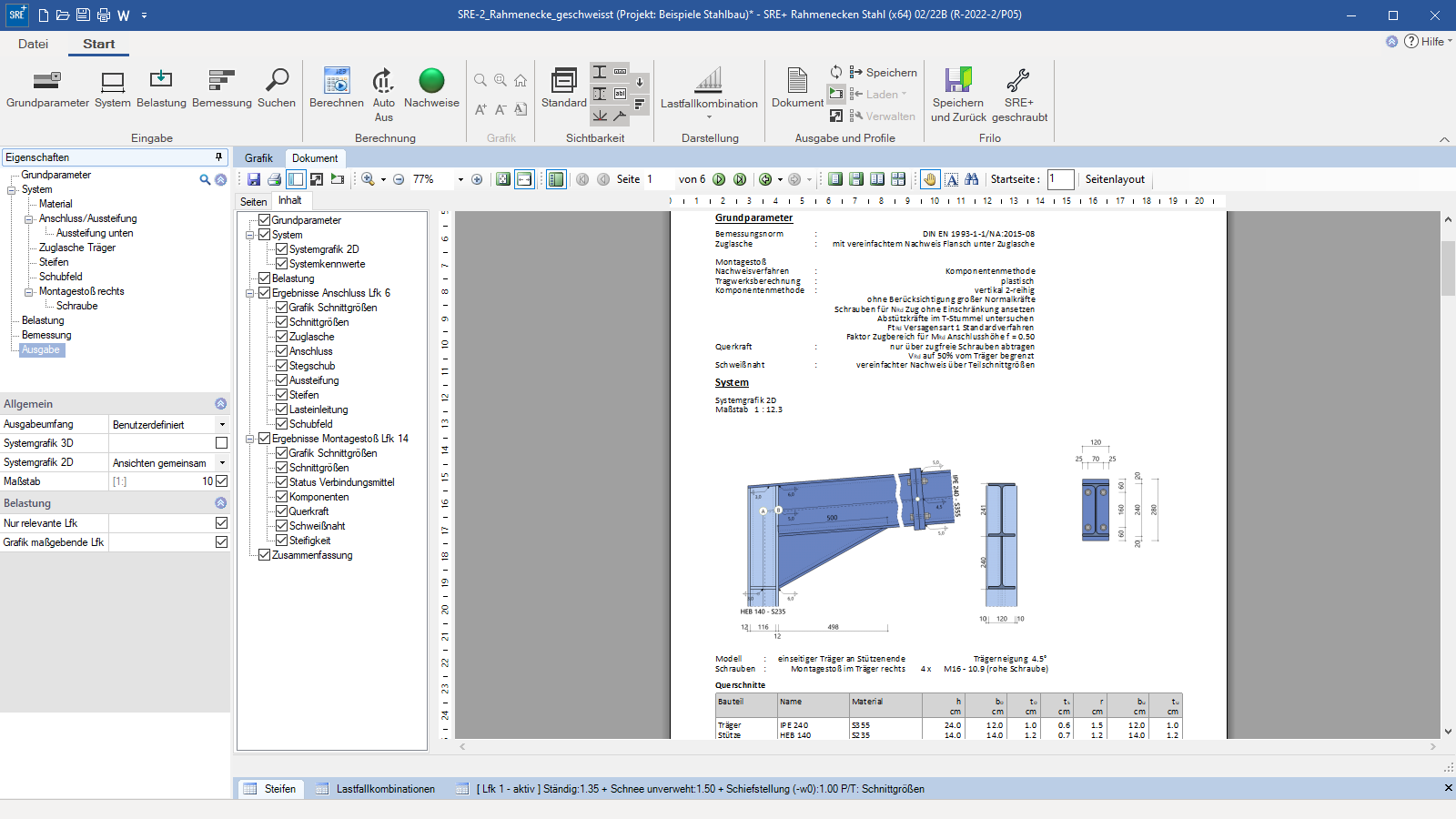Activate the hand pan tool in the document toolbar

coord(929,179)
